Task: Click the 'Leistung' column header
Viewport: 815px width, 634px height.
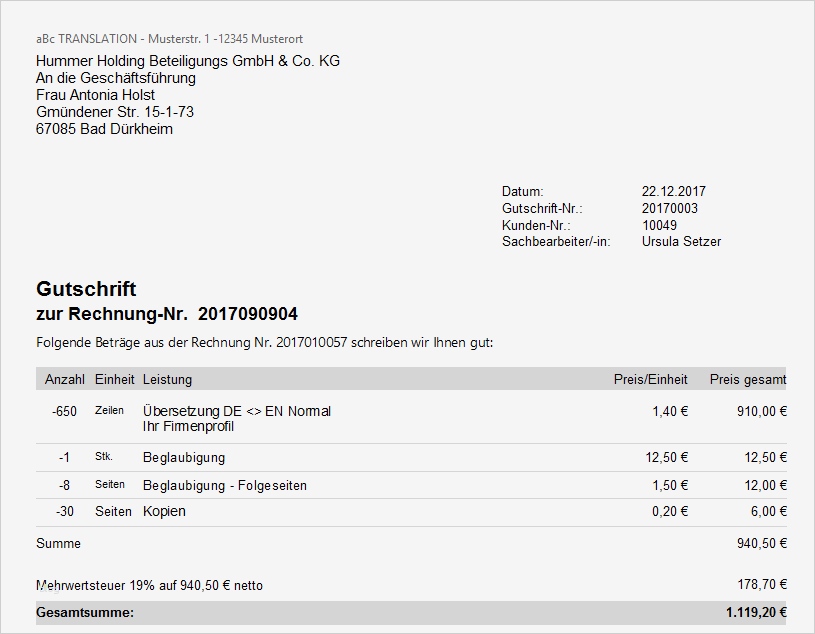Action: coord(167,379)
